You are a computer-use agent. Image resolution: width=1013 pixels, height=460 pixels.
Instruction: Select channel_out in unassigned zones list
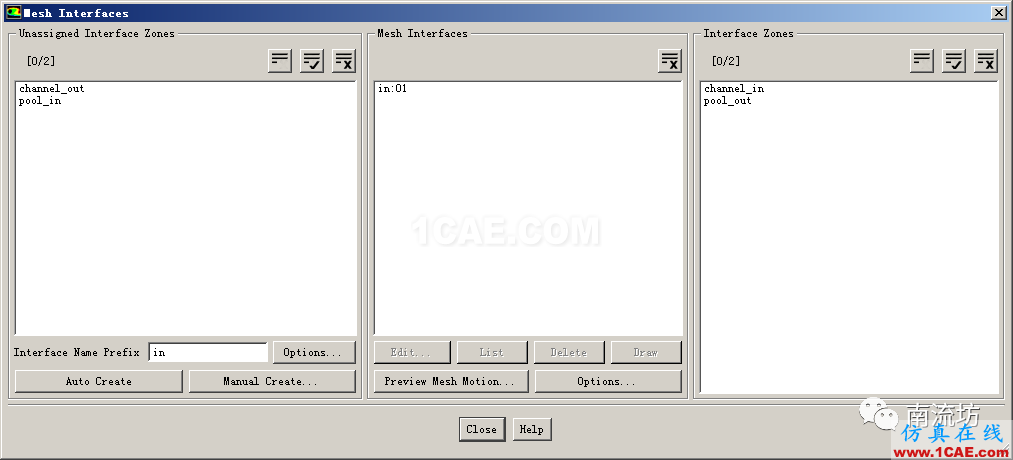[x=52, y=89]
